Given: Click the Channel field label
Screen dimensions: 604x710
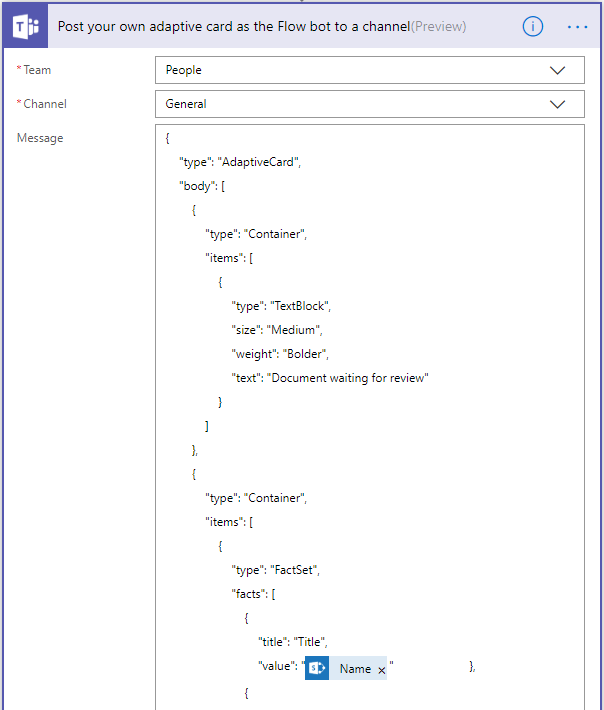Looking at the screenshot, I should 45,104.
